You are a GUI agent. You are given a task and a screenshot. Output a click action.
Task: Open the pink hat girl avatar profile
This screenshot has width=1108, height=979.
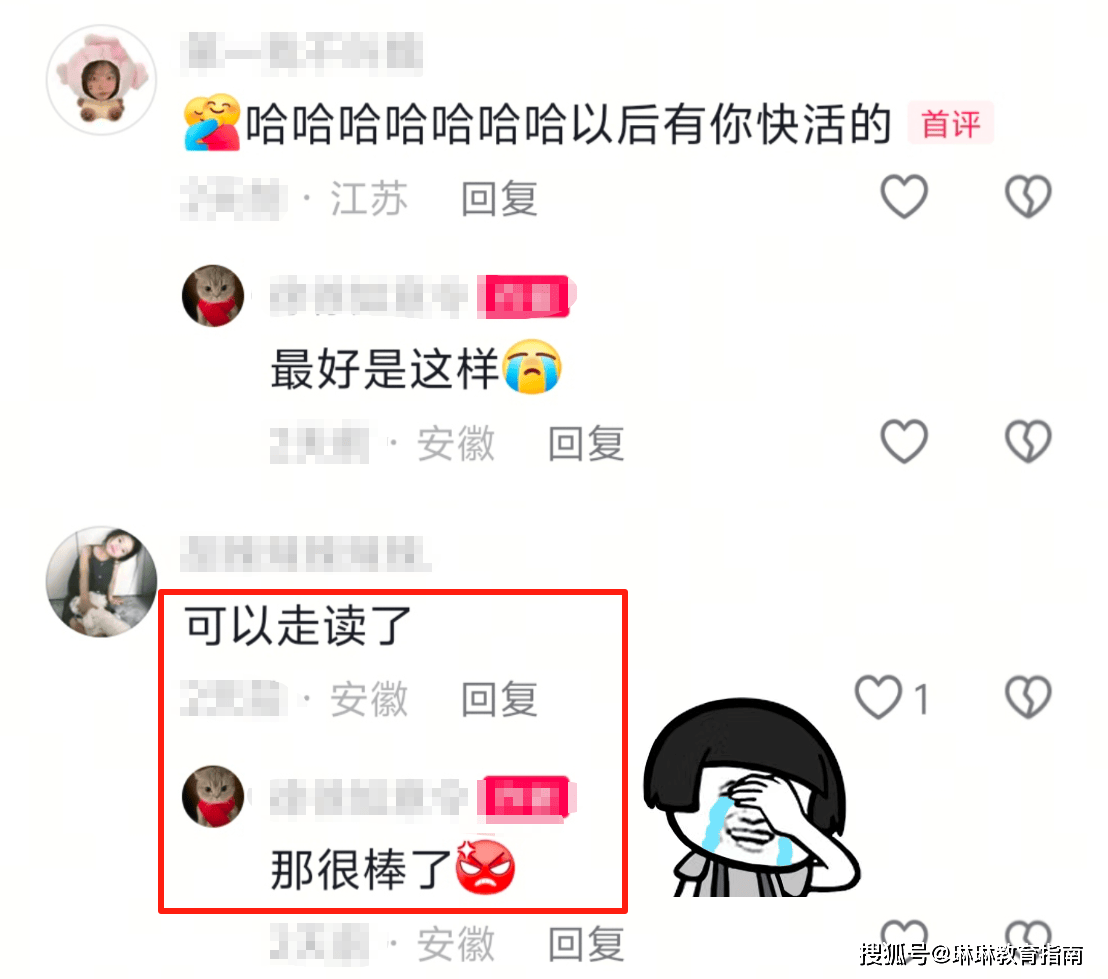point(101,80)
